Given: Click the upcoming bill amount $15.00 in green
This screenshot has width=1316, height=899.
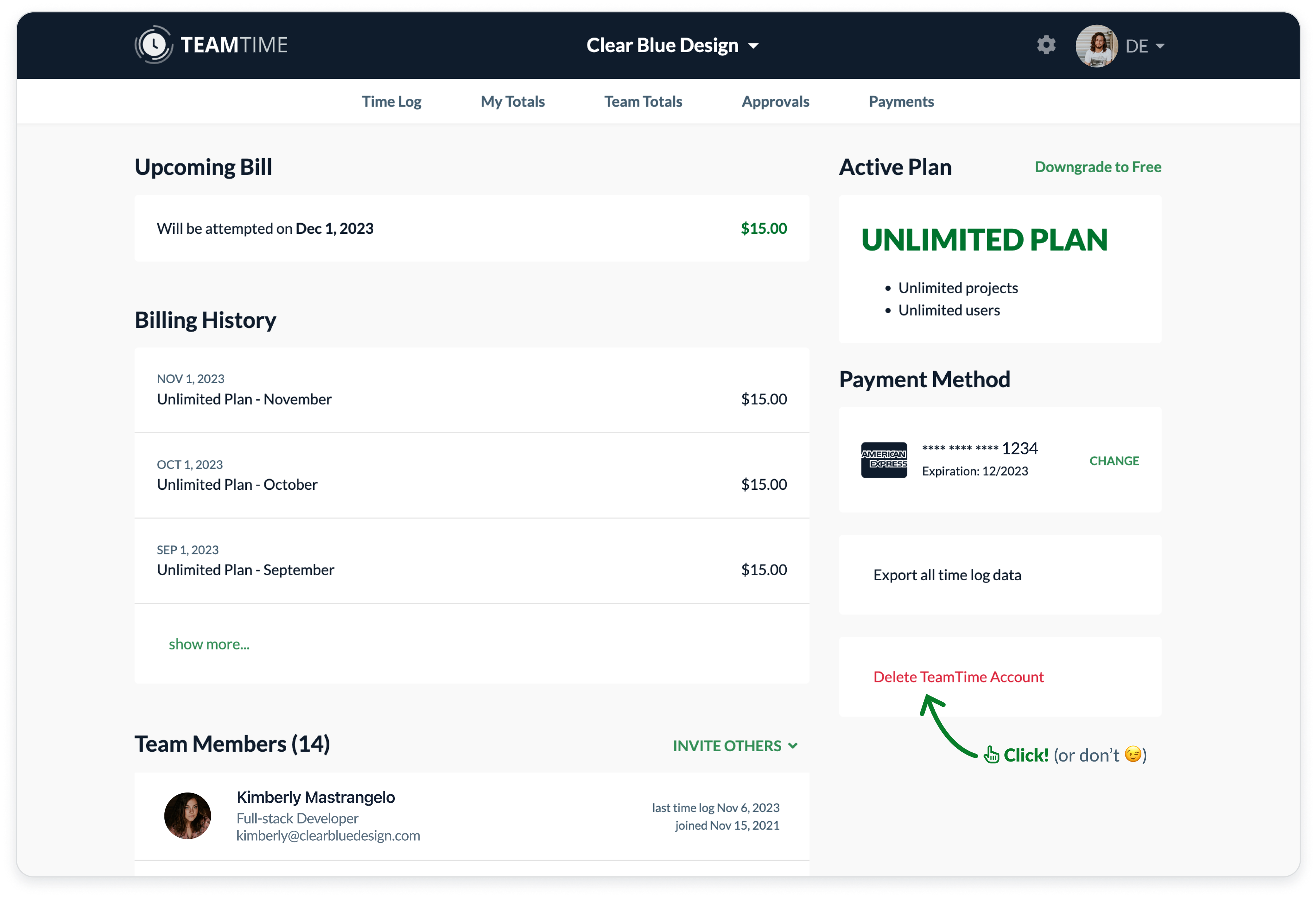Looking at the screenshot, I should coord(764,228).
